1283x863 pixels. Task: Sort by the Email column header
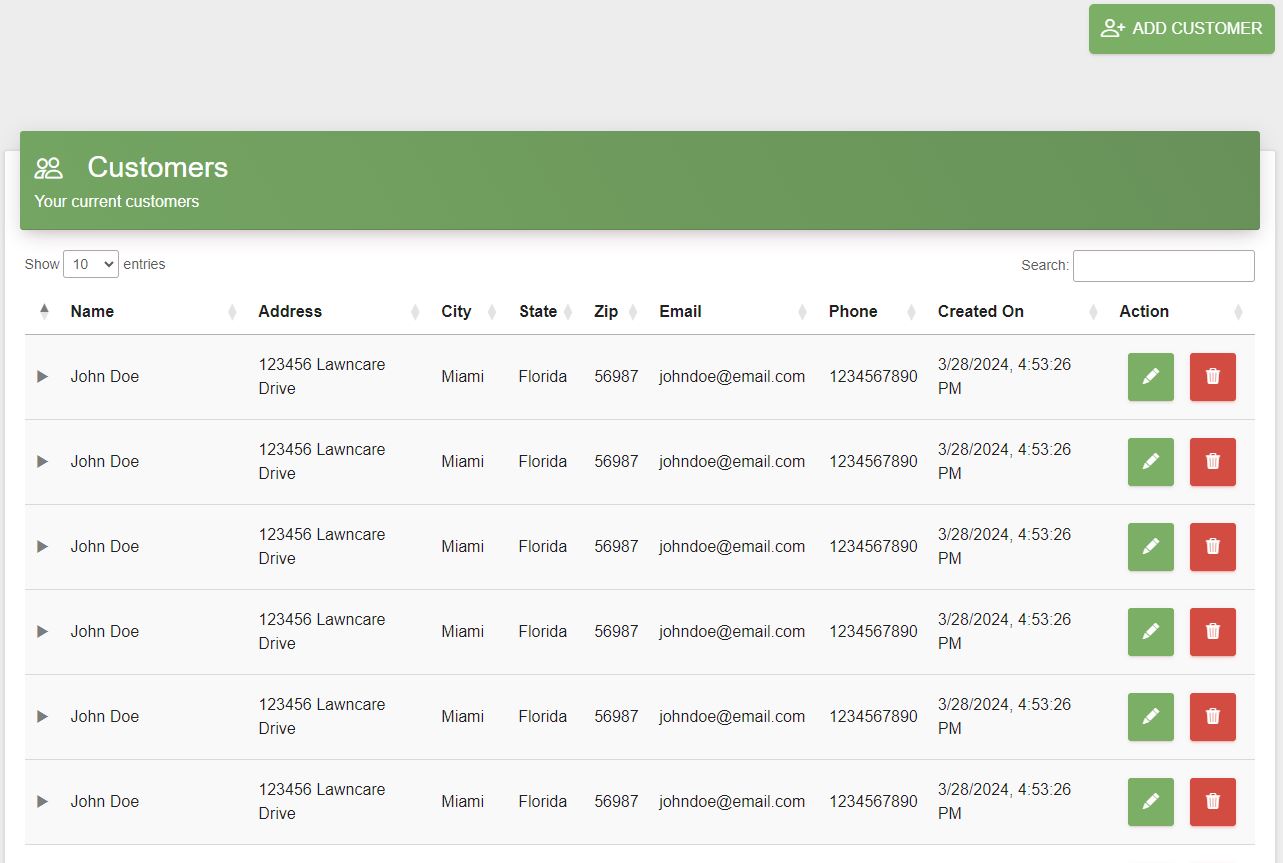tap(680, 311)
